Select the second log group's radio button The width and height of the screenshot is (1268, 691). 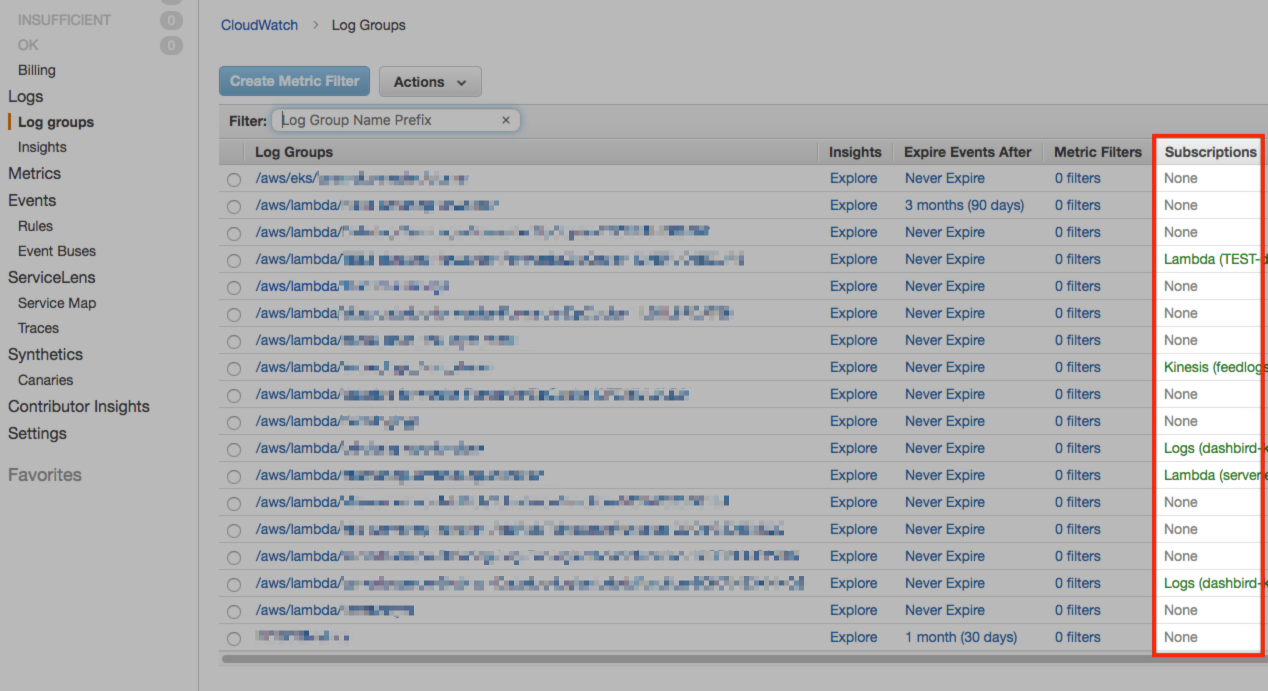[x=233, y=205]
